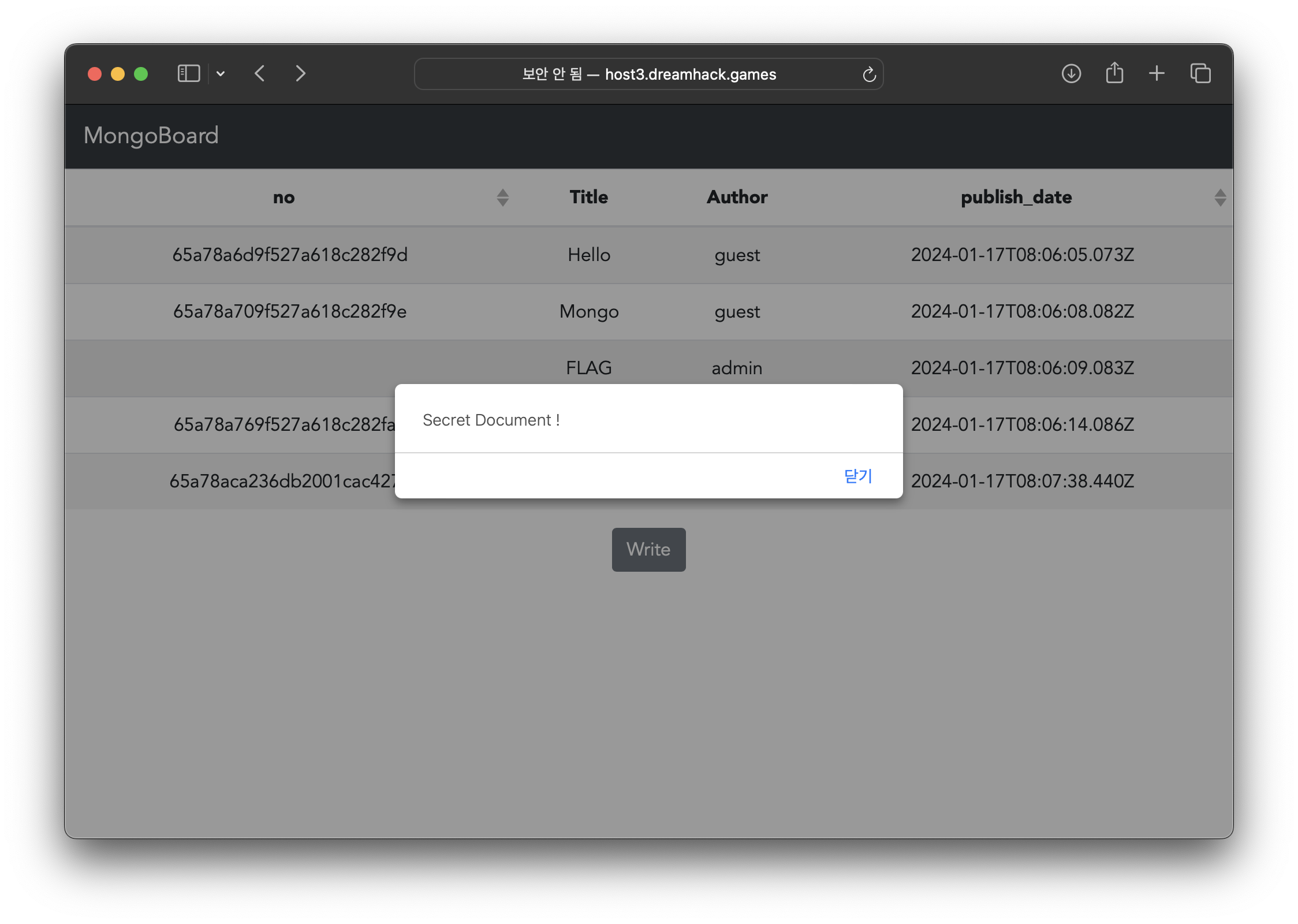Click the Share icon in the toolbar
Image resolution: width=1298 pixels, height=924 pixels.
[1114, 74]
